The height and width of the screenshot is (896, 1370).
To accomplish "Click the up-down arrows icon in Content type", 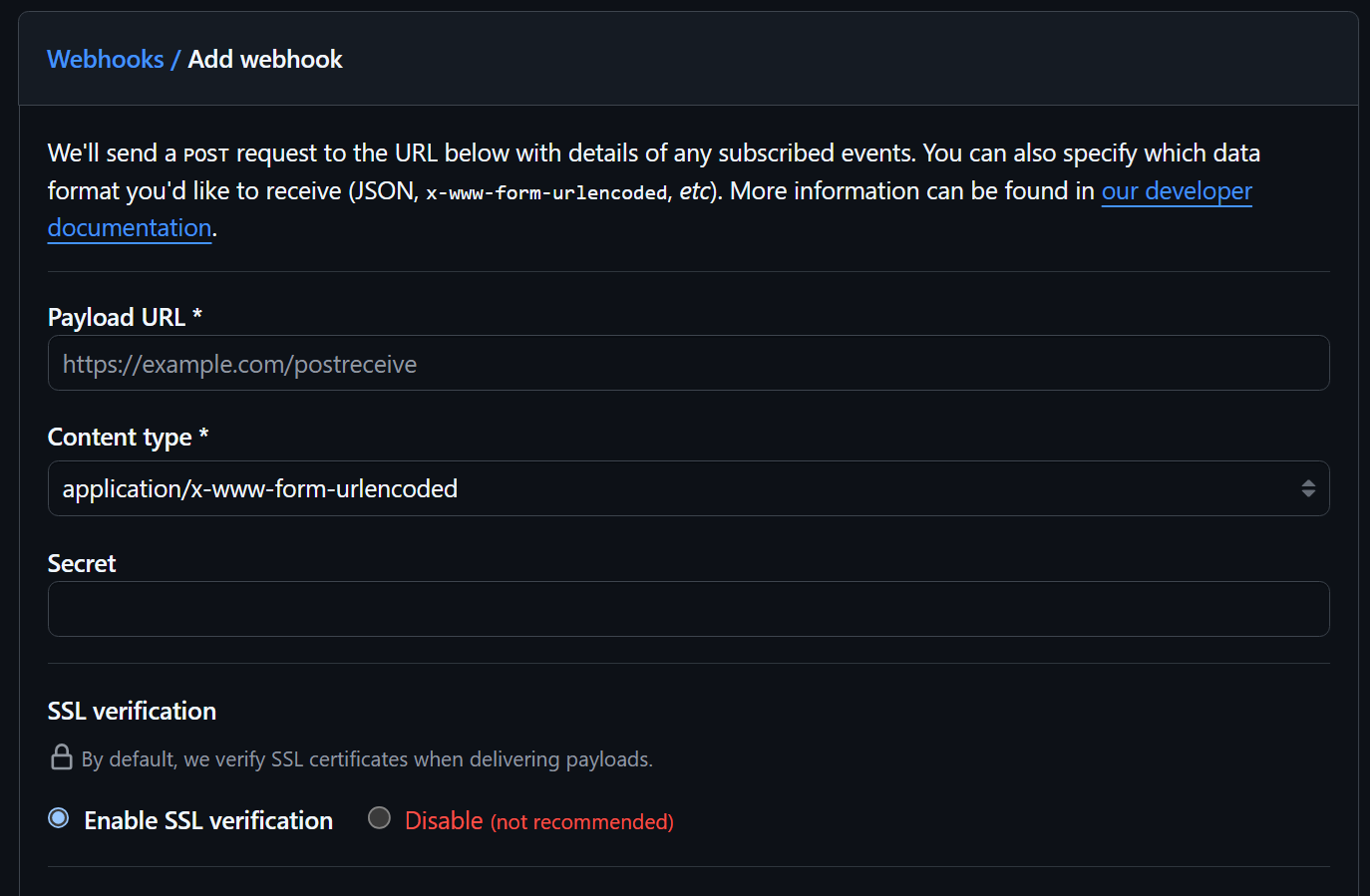I will (x=1308, y=488).
